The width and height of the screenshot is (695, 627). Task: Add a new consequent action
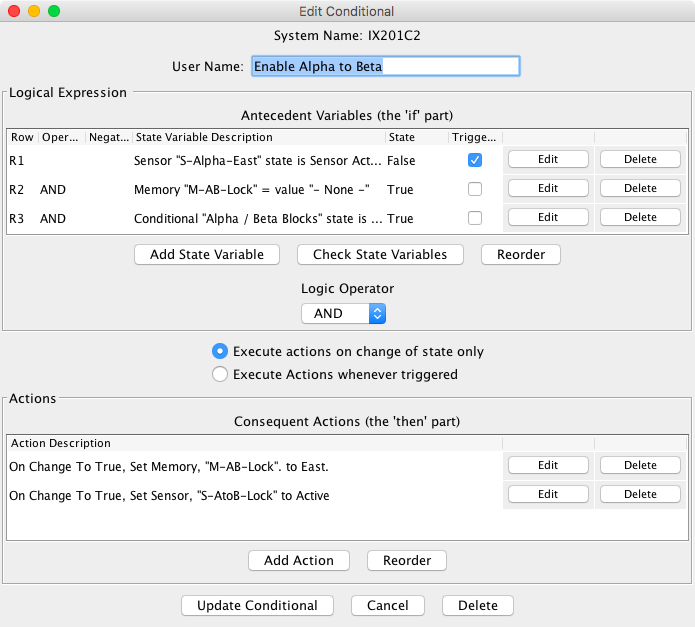tap(298, 560)
